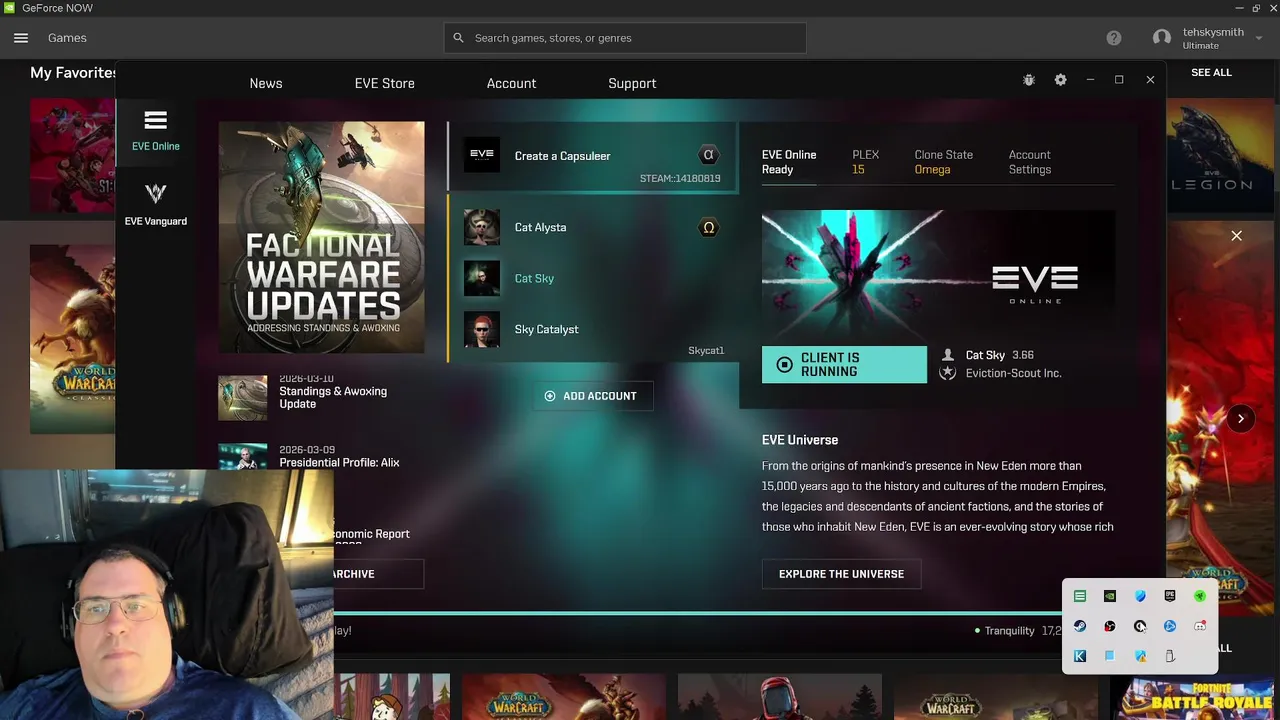Click Windows Security shield with warning icon
The height and width of the screenshot is (720, 1280).
[1140, 656]
